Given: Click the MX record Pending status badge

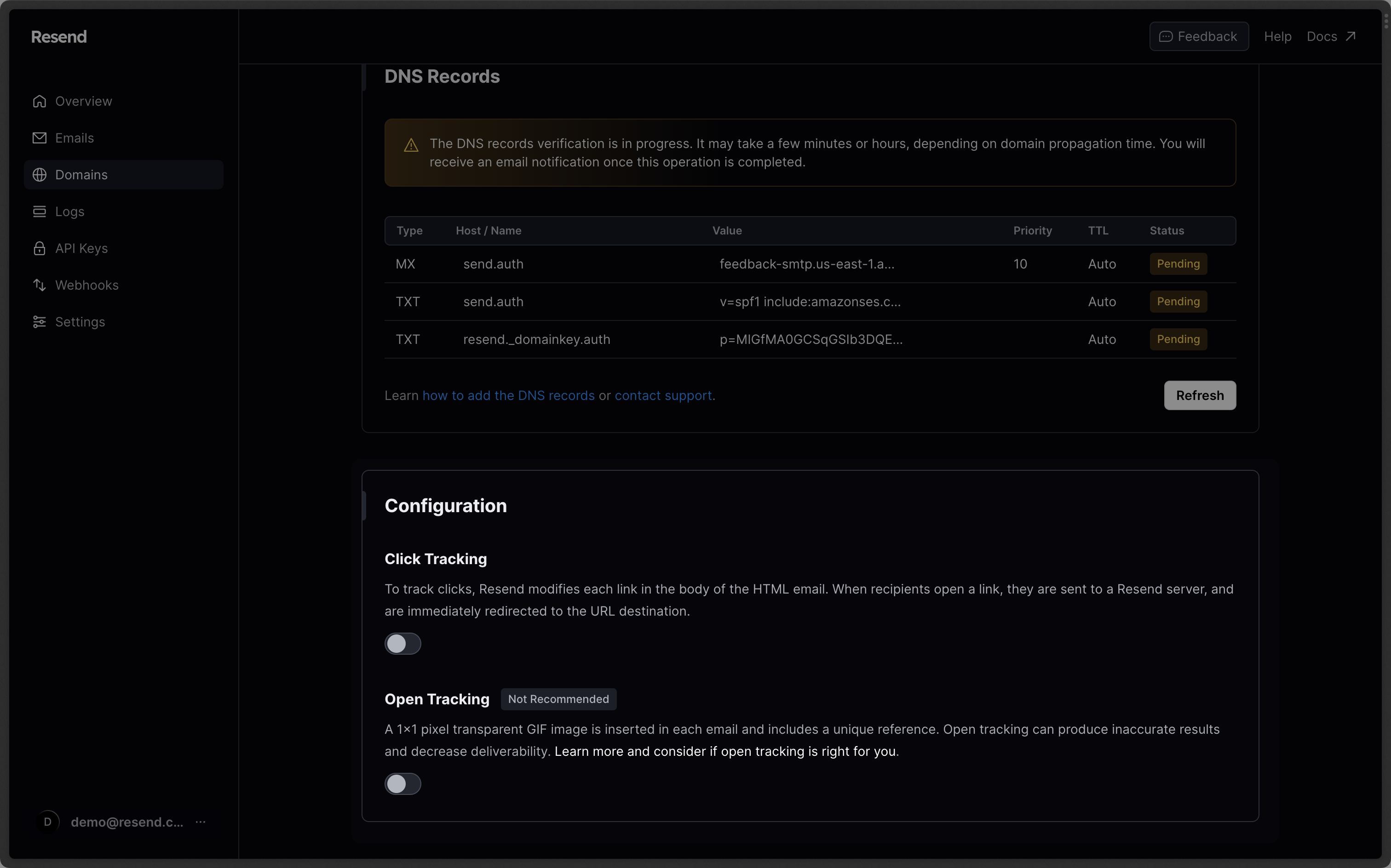Looking at the screenshot, I should [x=1178, y=264].
